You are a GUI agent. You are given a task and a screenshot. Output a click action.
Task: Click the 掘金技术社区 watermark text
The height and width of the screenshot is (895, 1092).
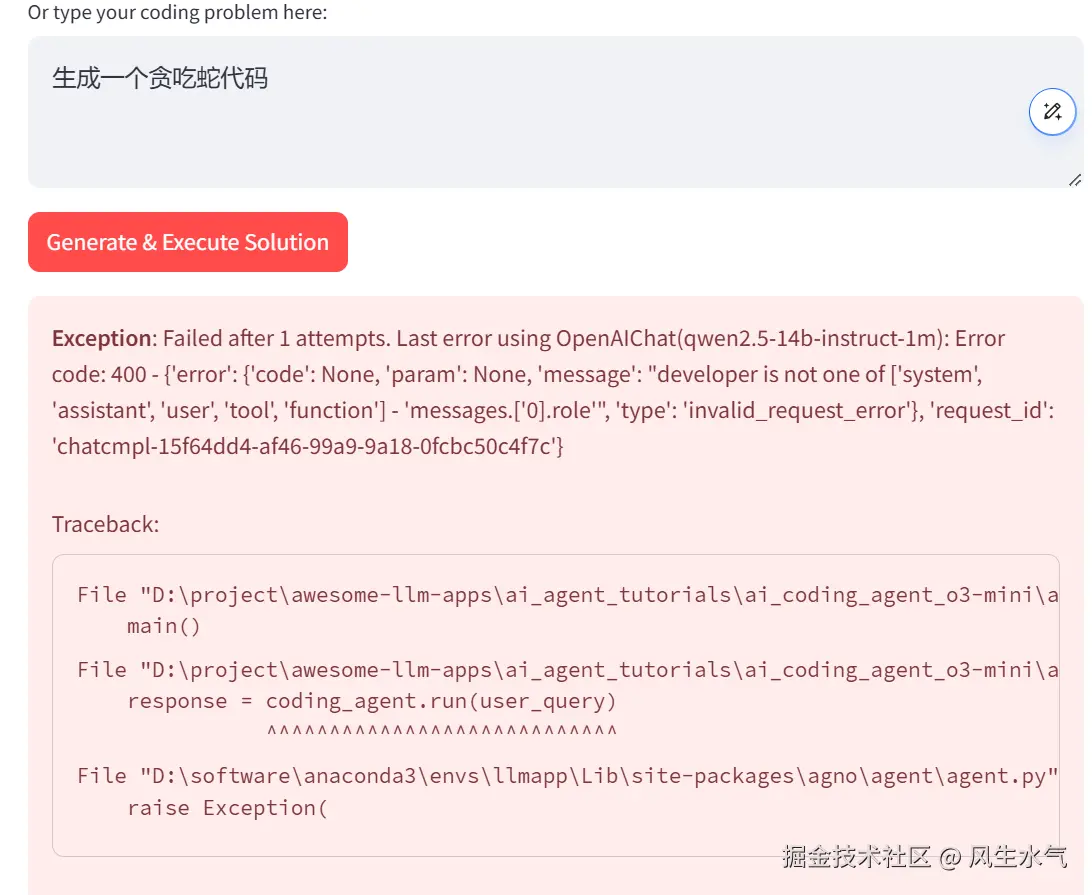coord(857,857)
